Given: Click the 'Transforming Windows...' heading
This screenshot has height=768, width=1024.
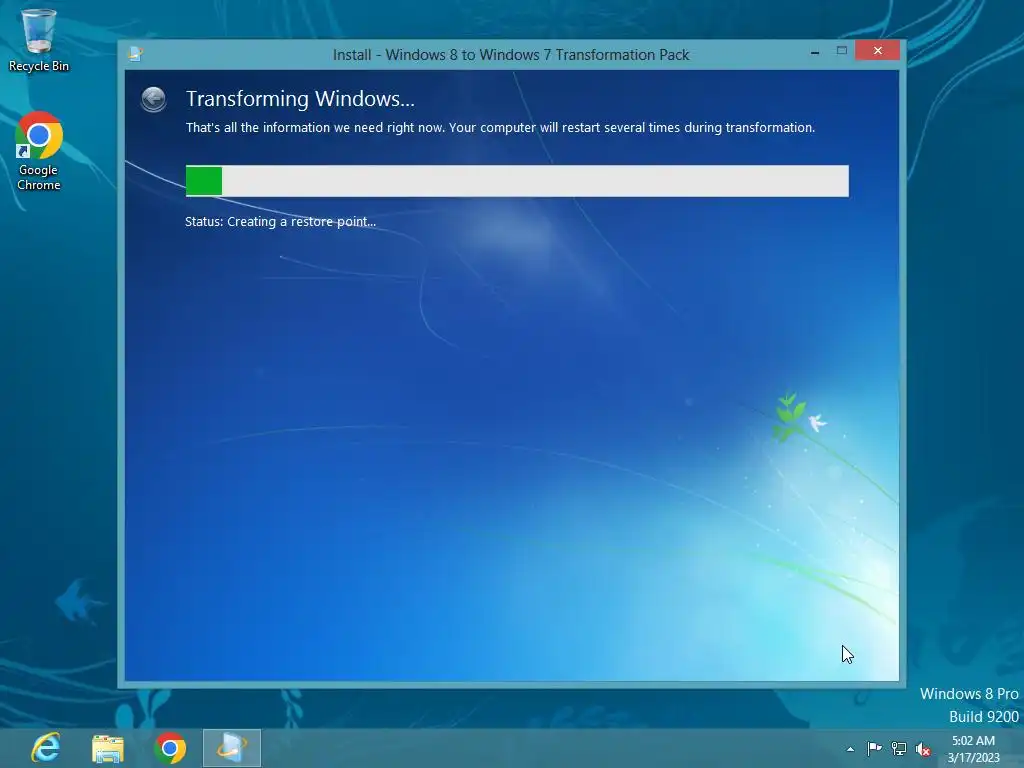Looking at the screenshot, I should point(300,99).
